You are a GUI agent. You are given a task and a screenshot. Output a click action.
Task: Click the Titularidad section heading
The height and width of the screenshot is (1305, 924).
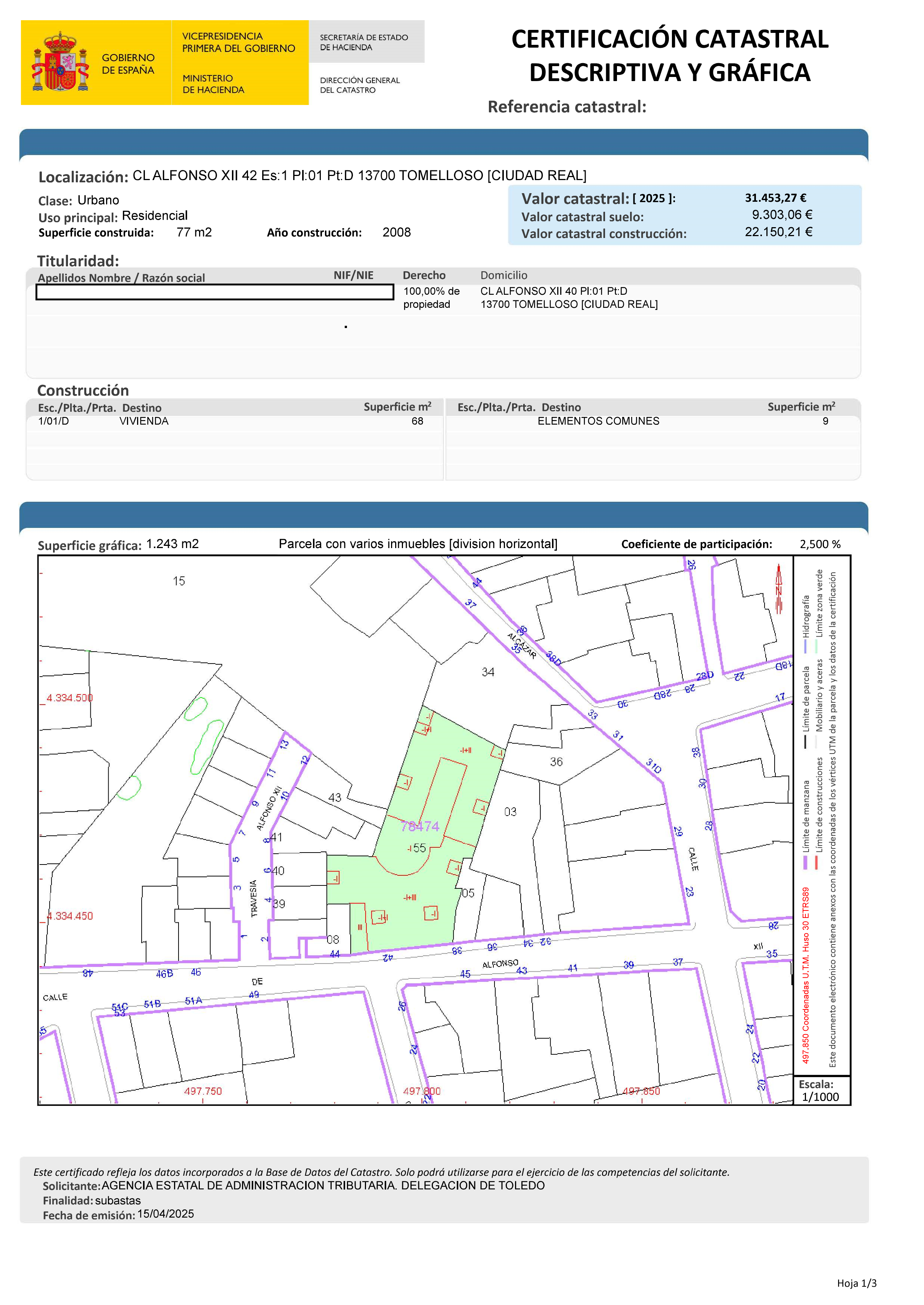click(78, 261)
